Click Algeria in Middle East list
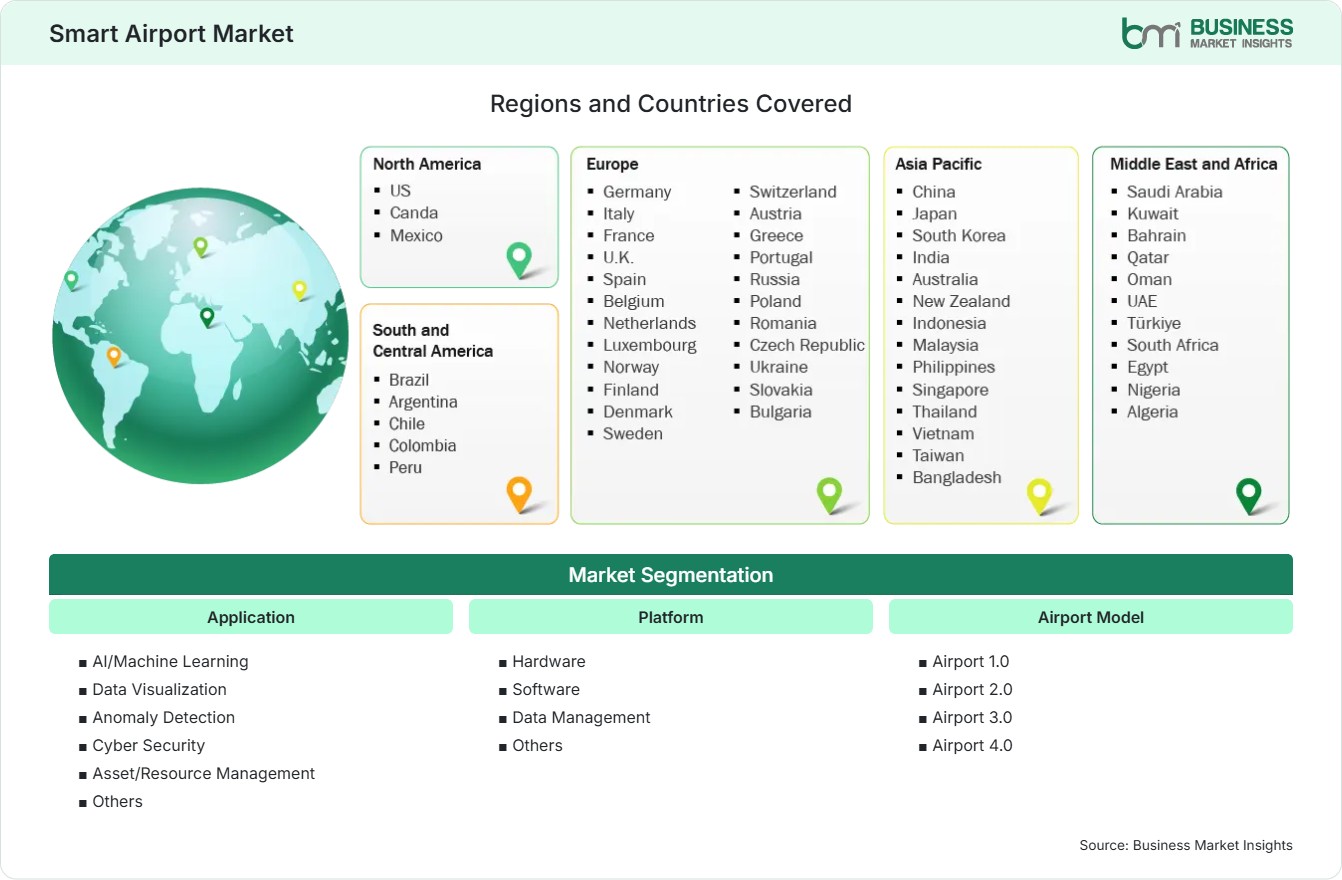This screenshot has width=1342, height=880. 1152,411
